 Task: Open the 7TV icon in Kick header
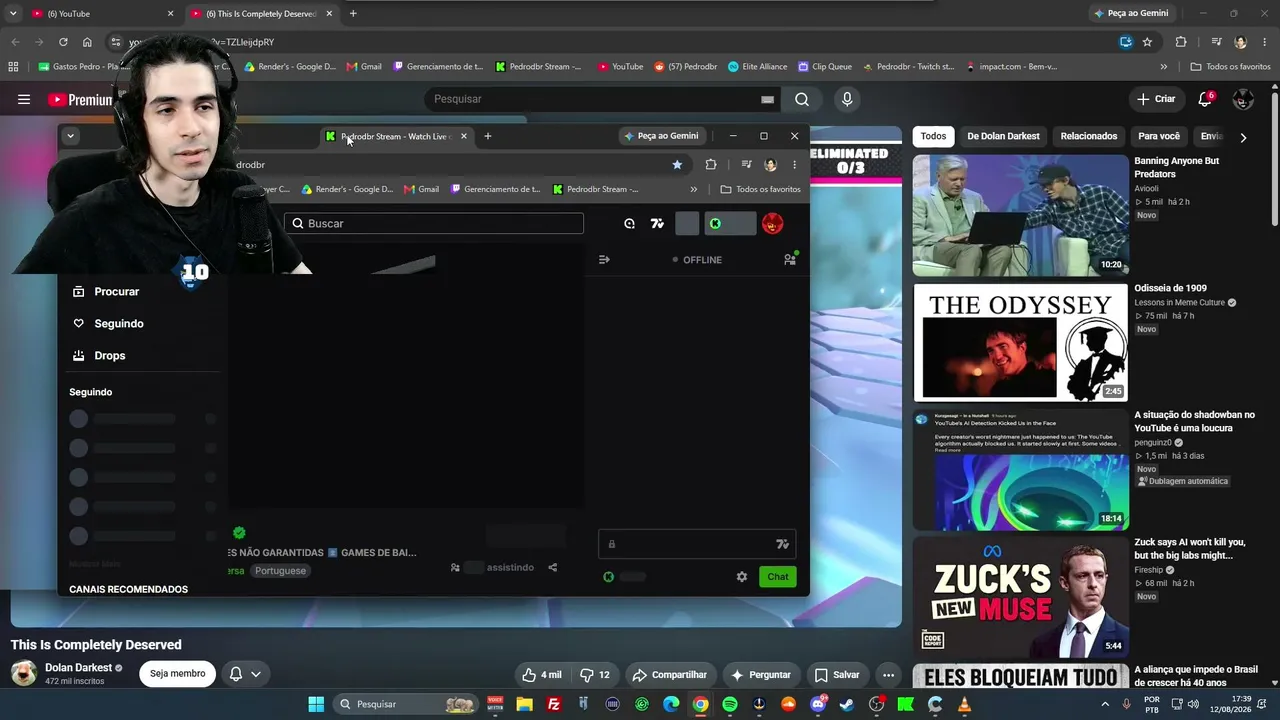[657, 223]
